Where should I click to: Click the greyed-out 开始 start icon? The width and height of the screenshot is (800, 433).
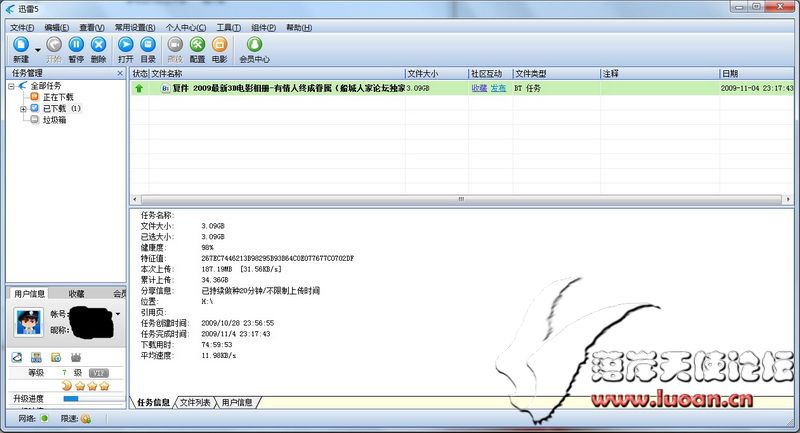coord(54,45)
